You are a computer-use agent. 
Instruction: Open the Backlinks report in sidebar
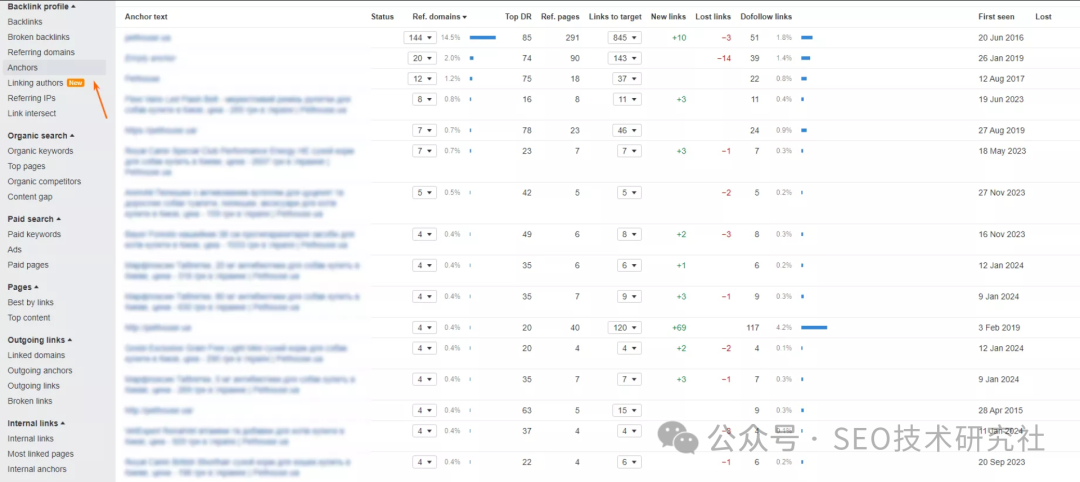[25, 22]
